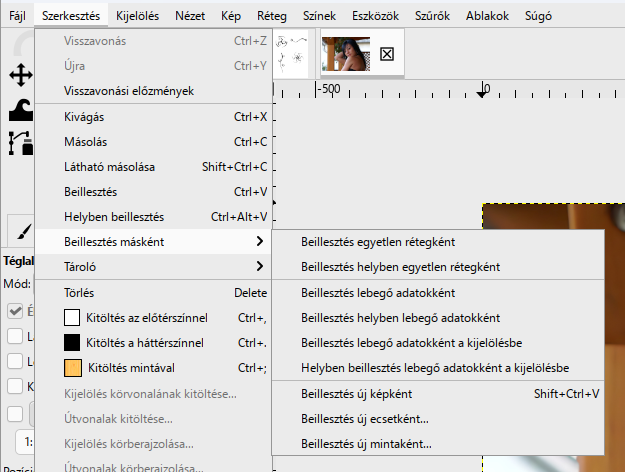Select the Move tool icon
This screenshot has width=625, height=472.
(21, 75)
